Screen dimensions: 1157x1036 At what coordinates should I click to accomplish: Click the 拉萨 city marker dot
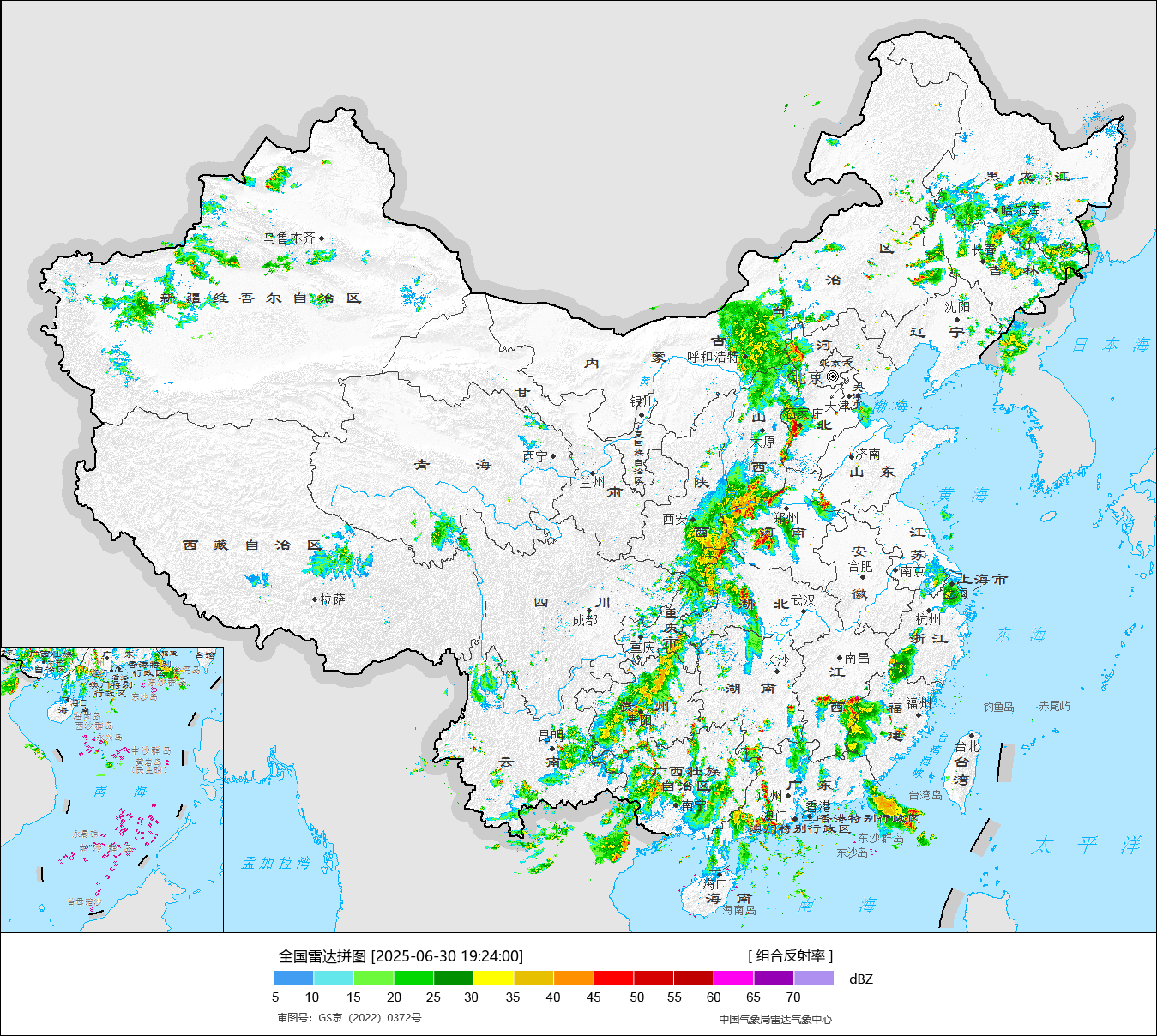(315, 599)
